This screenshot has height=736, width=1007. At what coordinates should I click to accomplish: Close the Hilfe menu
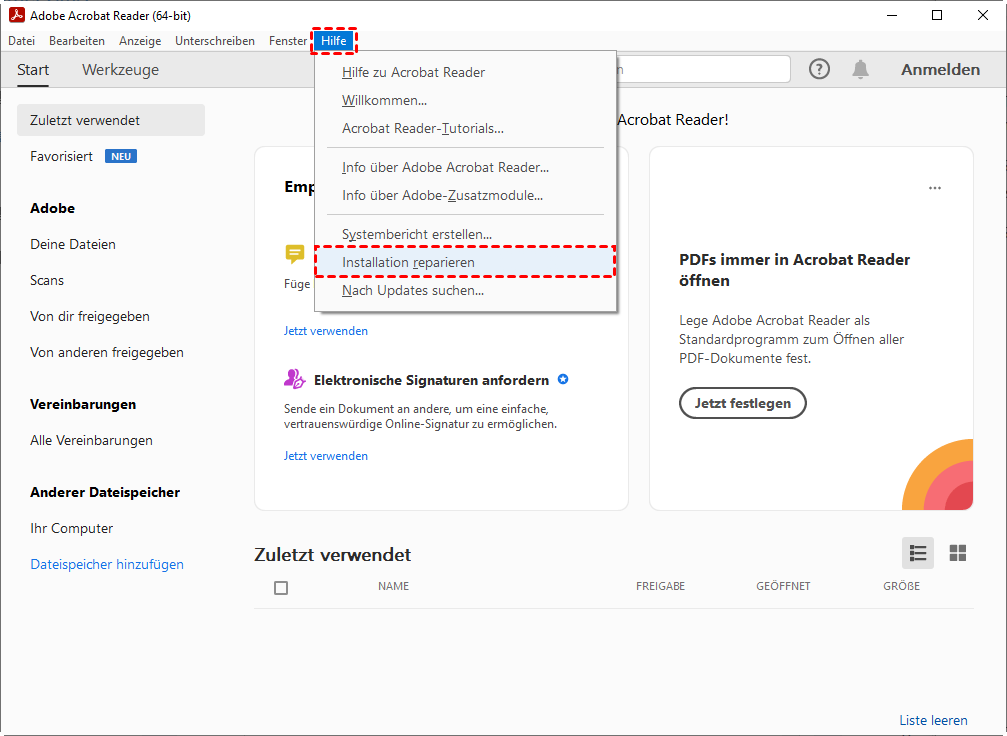pyautogui.click(x=334, y=40)
